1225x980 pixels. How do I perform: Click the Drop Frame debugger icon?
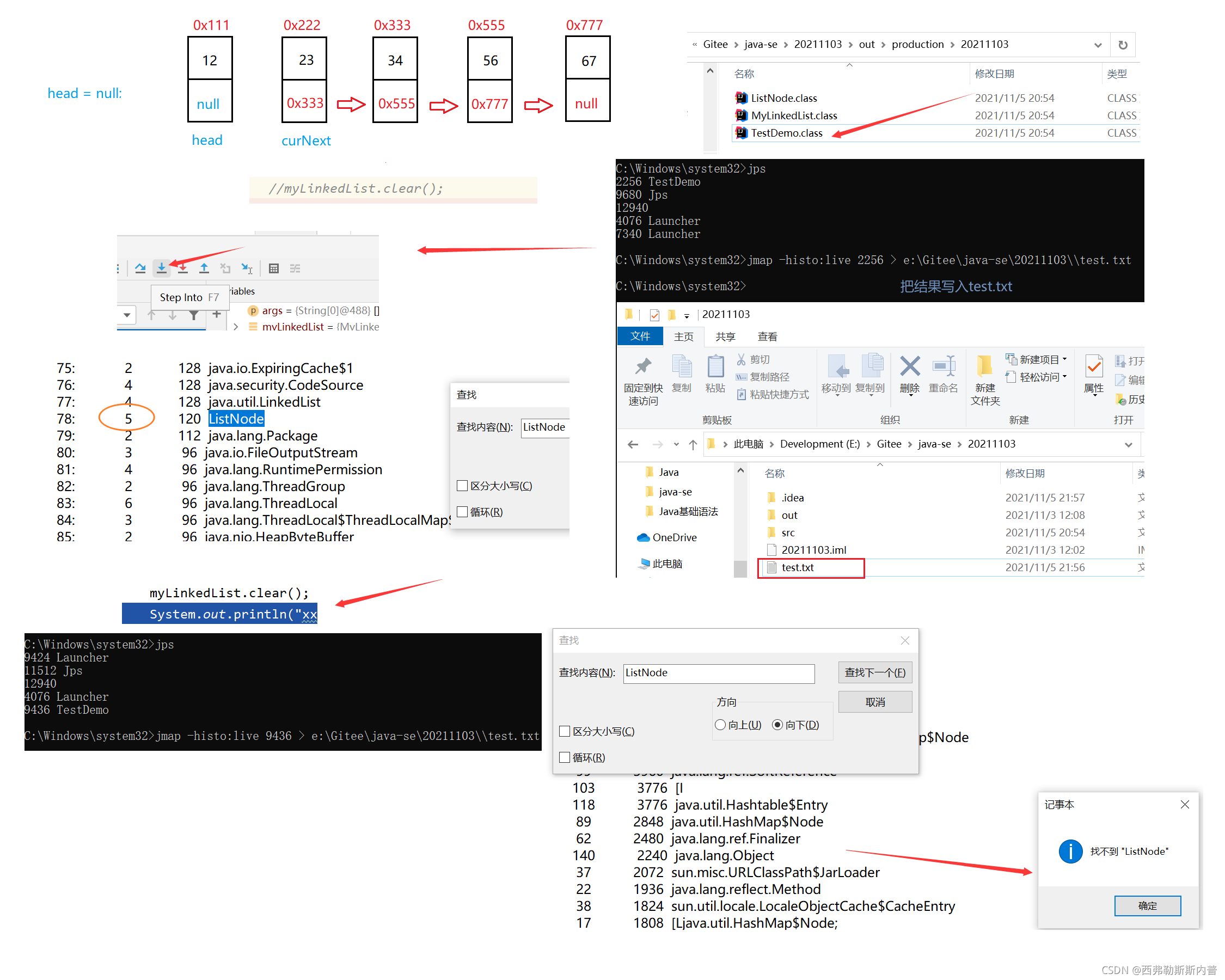point(225,268)
